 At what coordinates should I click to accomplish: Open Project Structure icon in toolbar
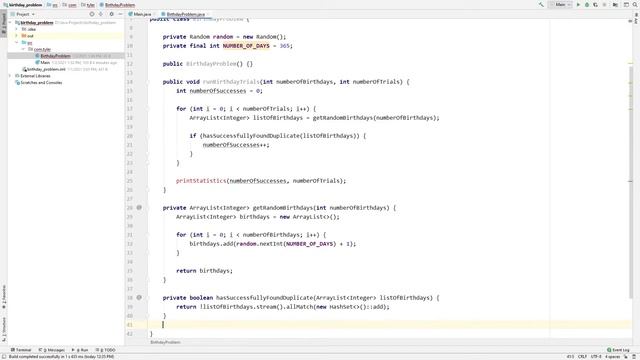[615, 5]
